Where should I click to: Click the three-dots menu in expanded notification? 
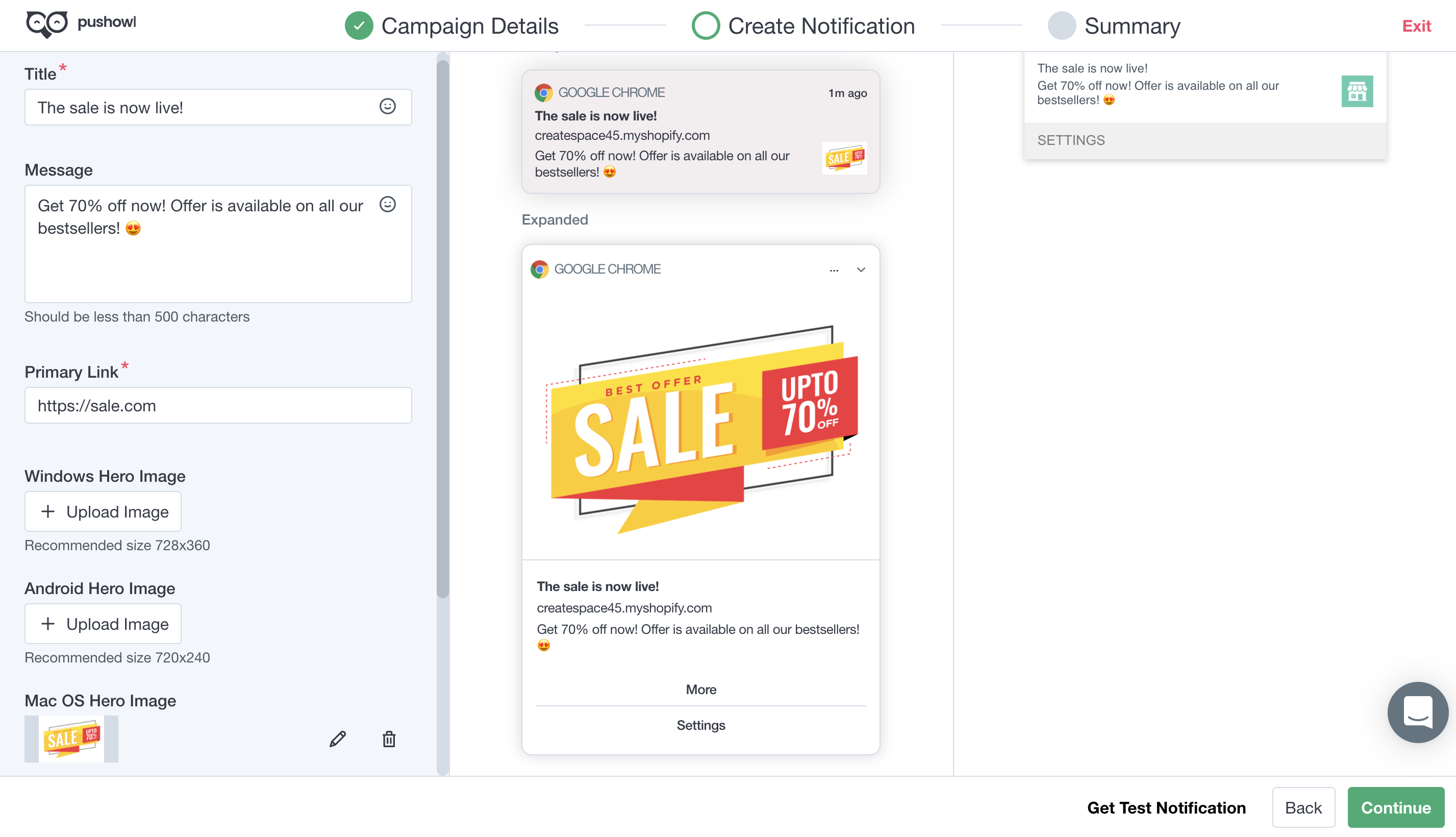(834, 270)
